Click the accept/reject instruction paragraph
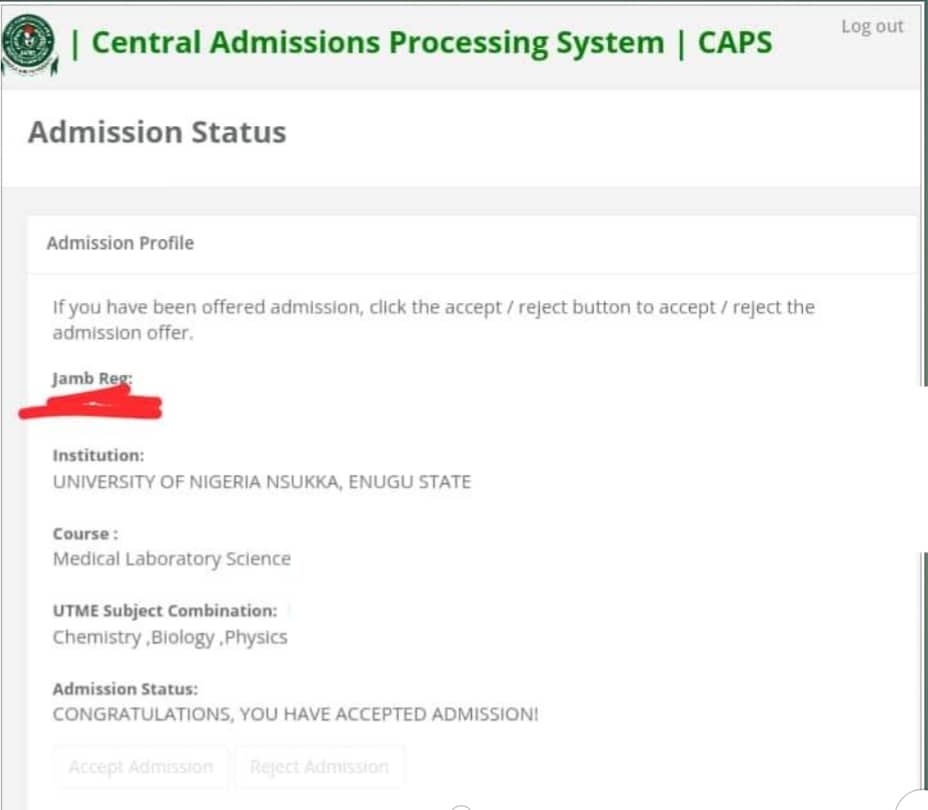 [x=433, y=320]
